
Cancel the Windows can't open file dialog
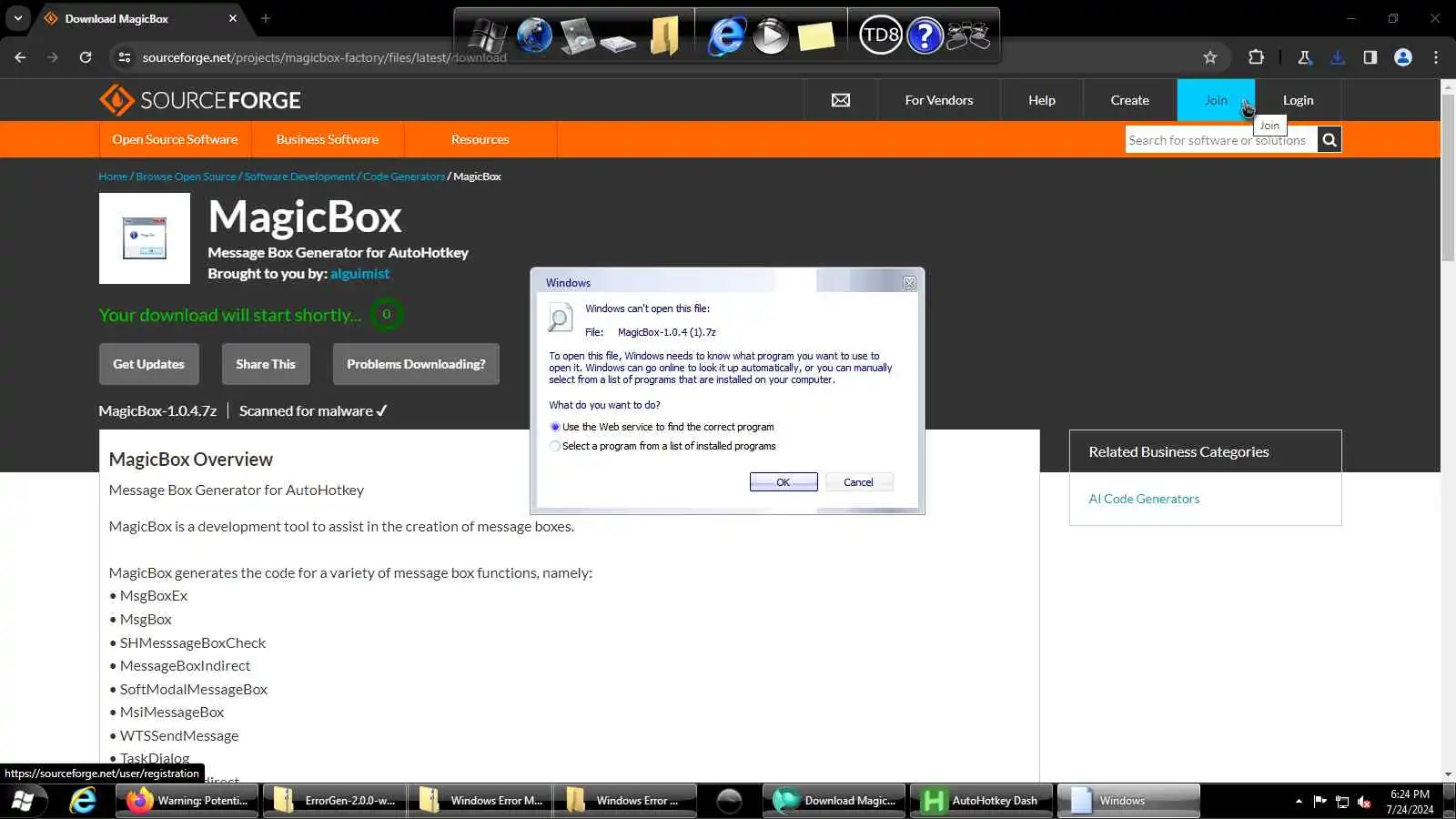(x=858, y=482)
